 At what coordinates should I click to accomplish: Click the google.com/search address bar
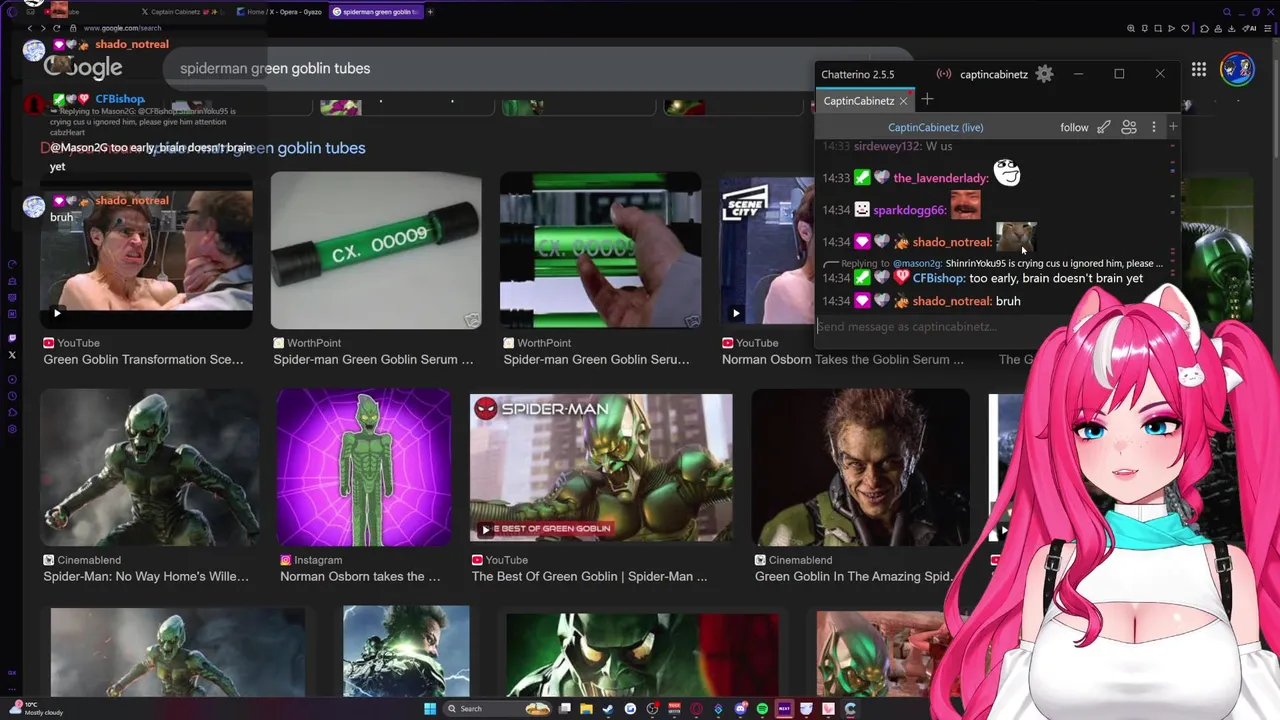pos(122,28)
